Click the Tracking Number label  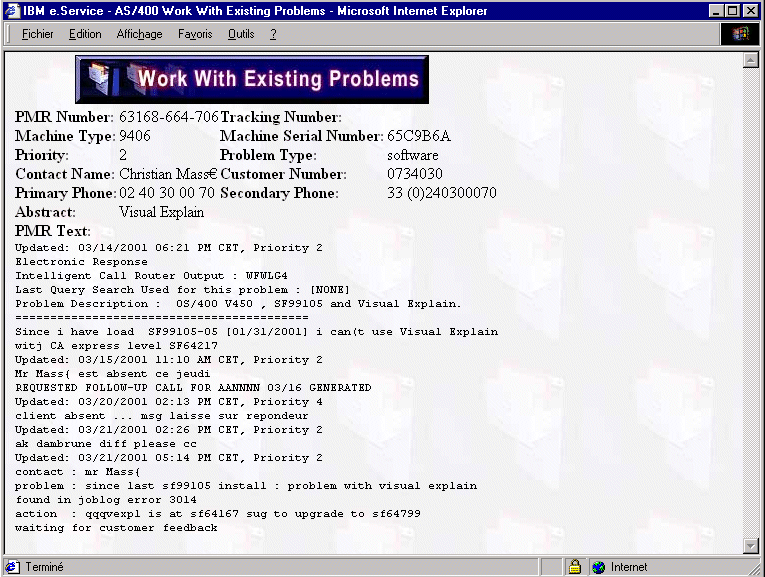click(281, 117)
